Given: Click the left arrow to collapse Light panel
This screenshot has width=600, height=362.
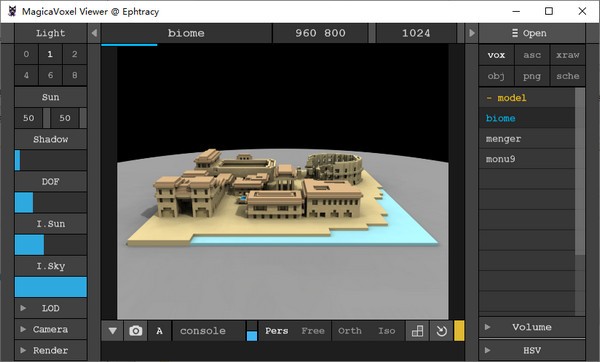Looking at the screenshot, I should click(94, 33).
